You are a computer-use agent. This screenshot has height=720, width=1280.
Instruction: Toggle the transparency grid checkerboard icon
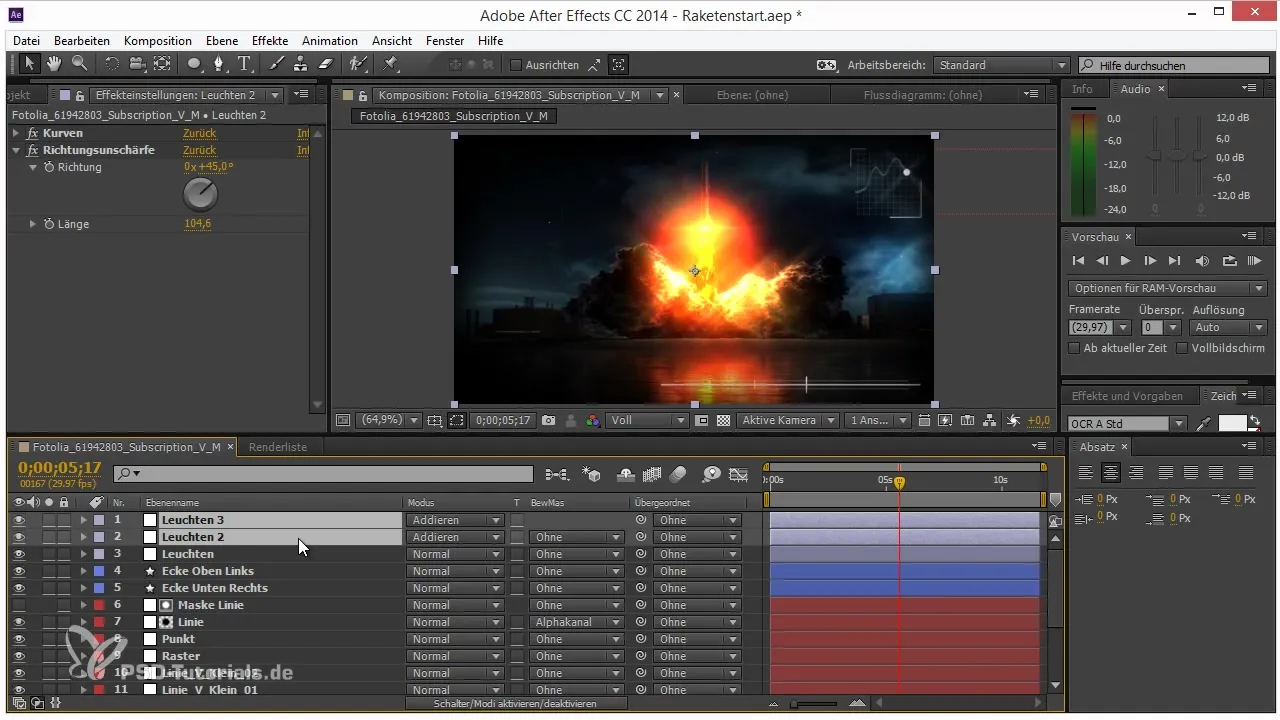coord(723,421)
